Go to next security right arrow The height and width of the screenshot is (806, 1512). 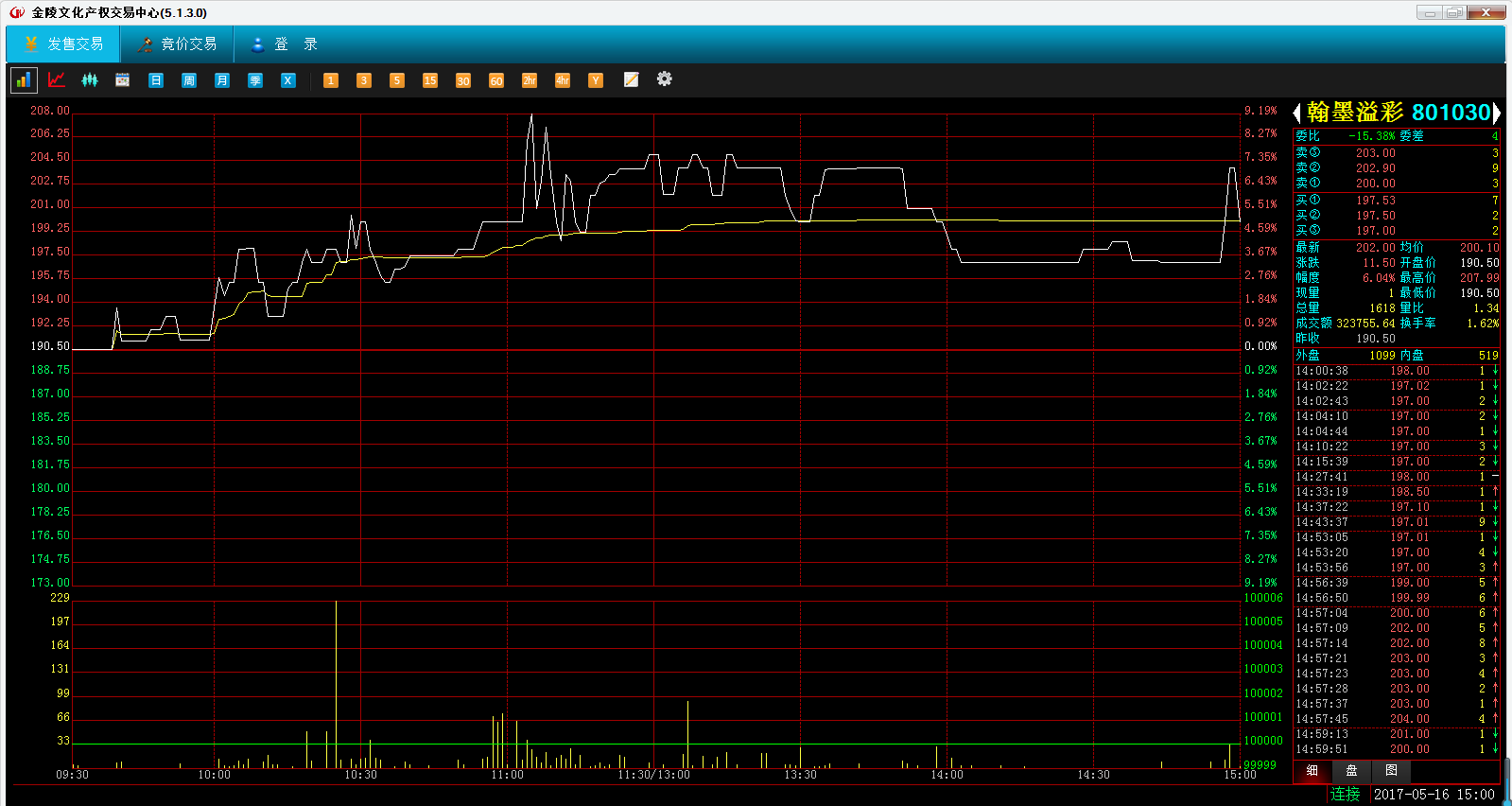click(x=1497, y=113)
